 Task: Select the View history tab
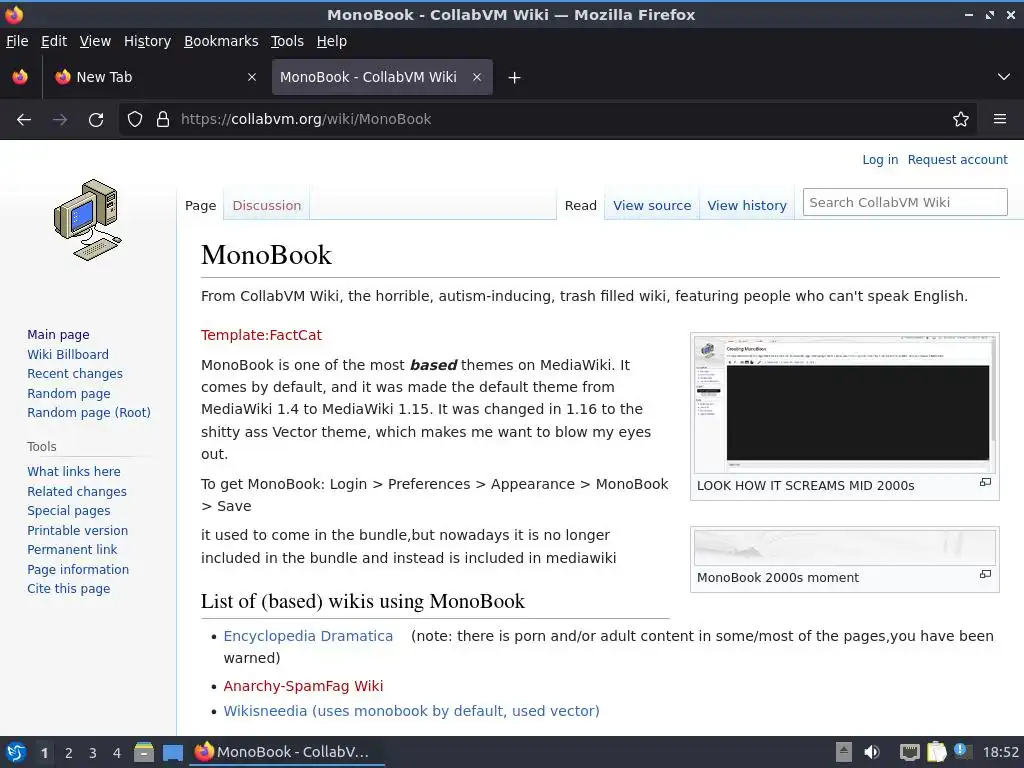tap(747, 205)
